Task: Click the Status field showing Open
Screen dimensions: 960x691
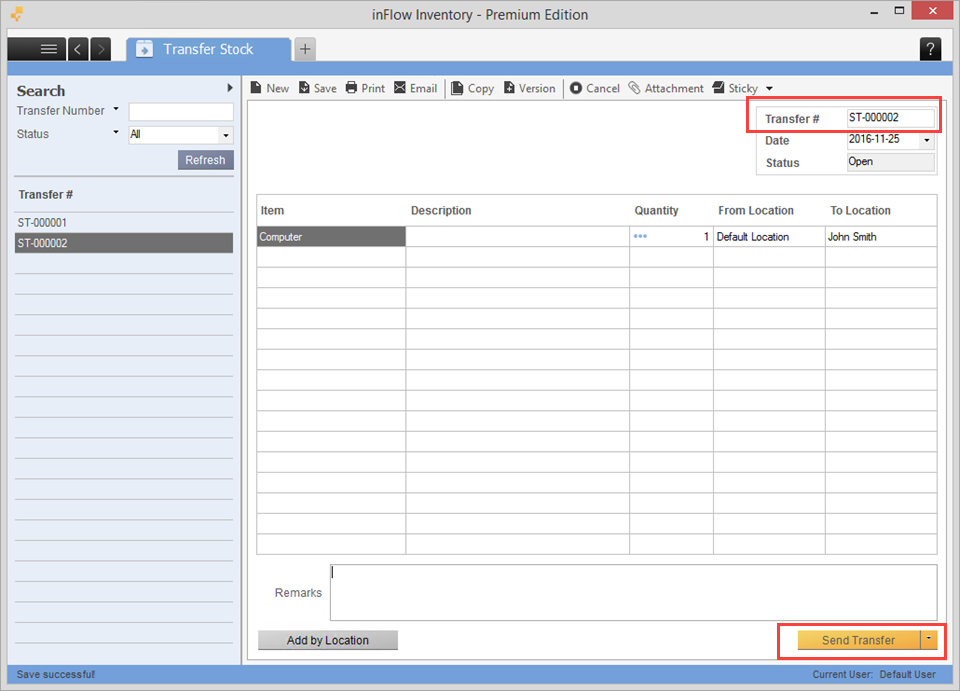Action: [891, 162]
